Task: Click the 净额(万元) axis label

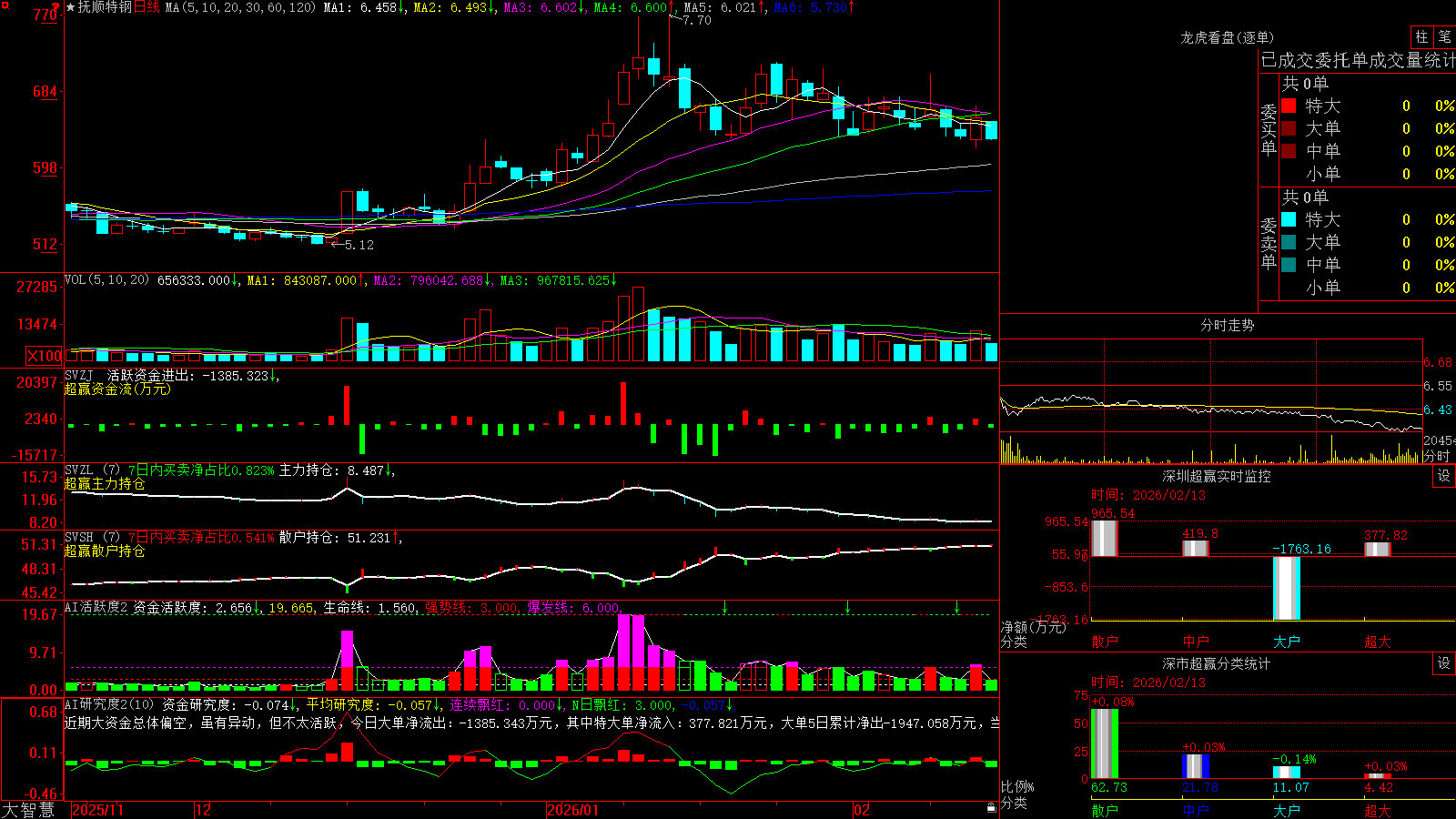Action: (1033, 627)
